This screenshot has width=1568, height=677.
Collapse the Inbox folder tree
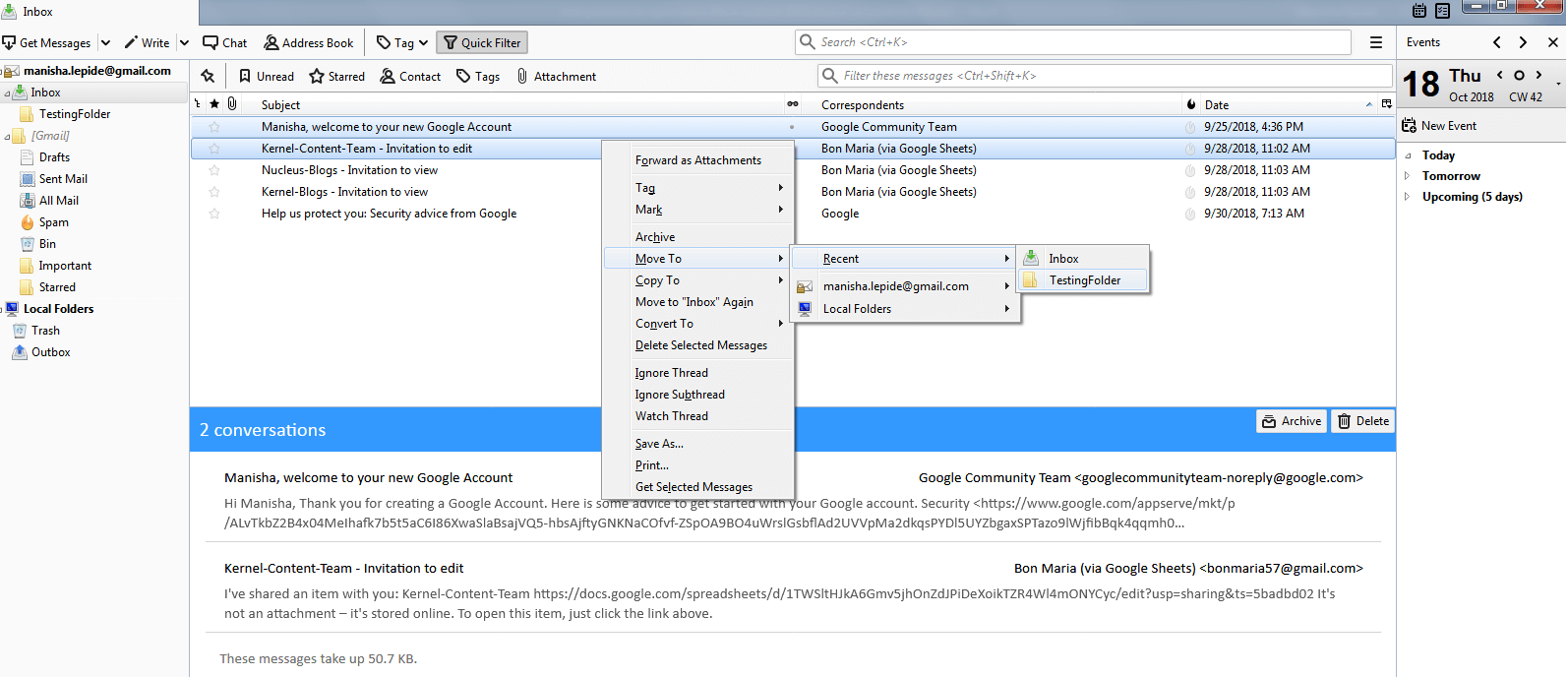(x=7, y=93)
